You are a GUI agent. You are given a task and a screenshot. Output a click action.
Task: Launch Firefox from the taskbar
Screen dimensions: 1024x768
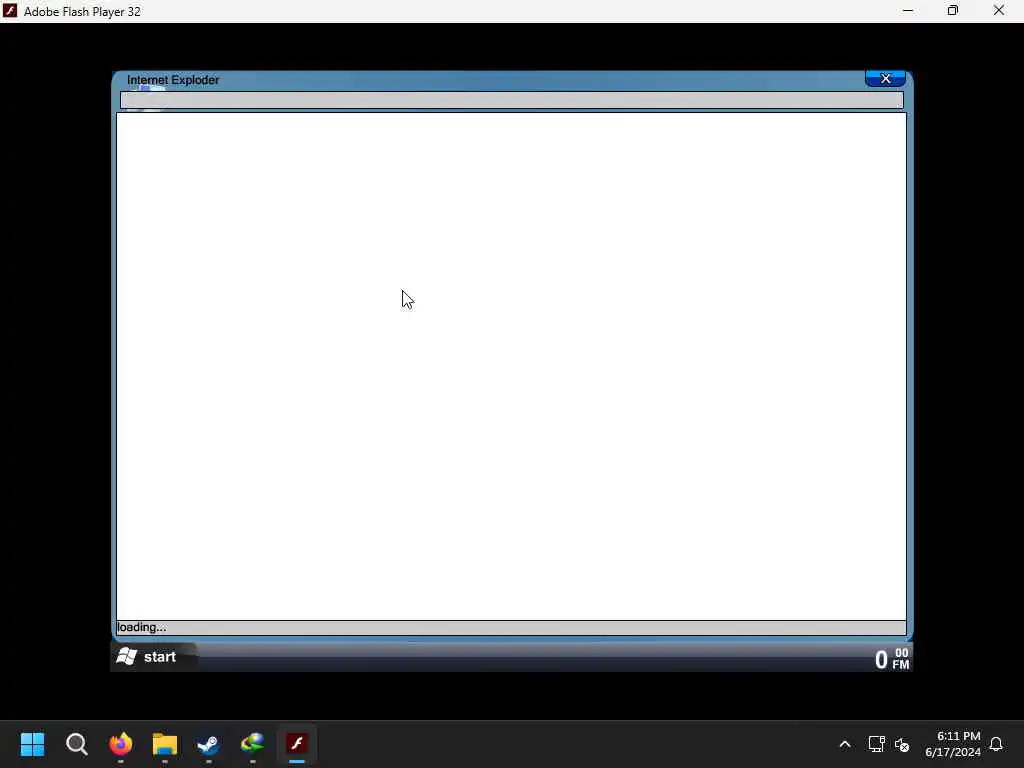[121, 744]
